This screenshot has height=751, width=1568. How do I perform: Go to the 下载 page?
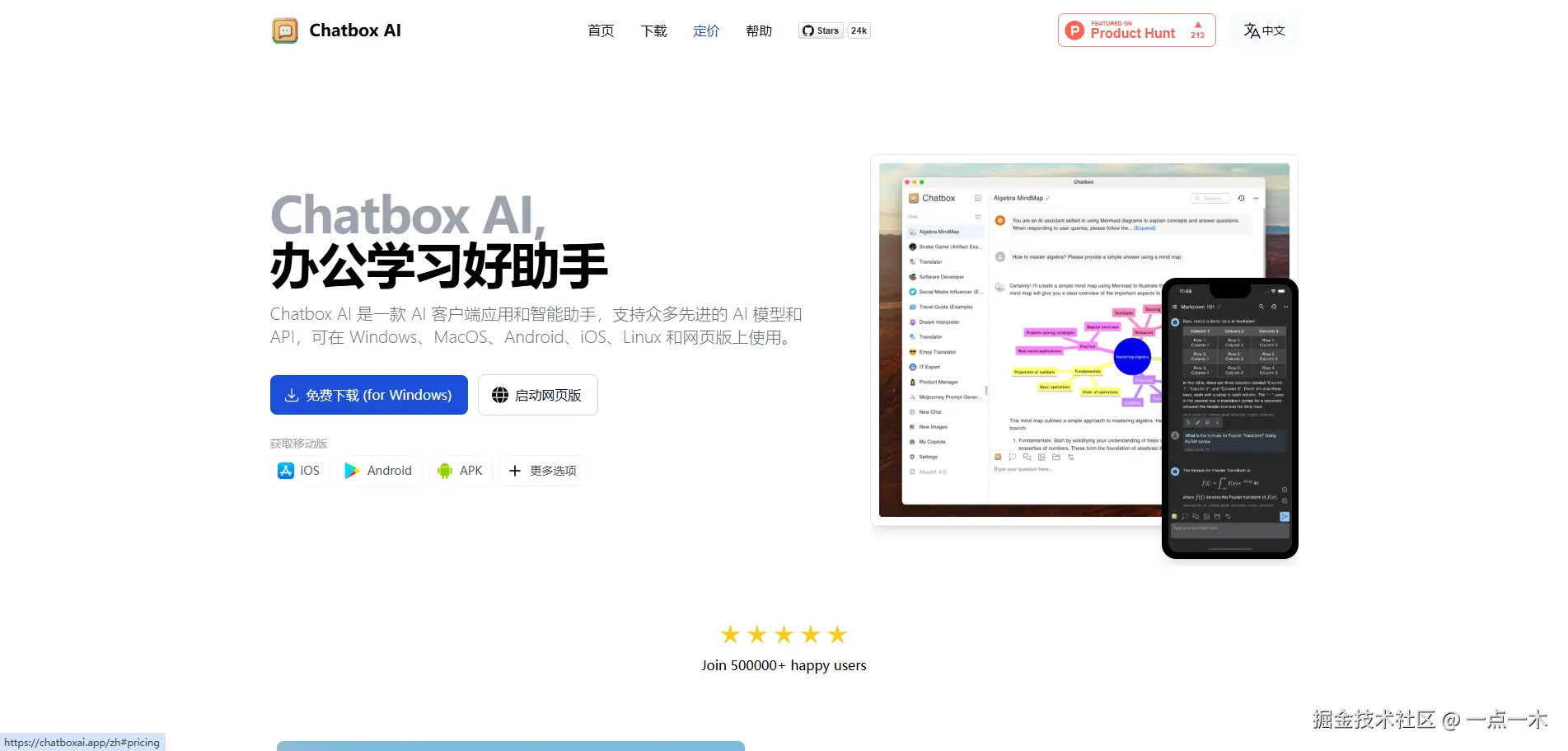click(x=653, y=31)
